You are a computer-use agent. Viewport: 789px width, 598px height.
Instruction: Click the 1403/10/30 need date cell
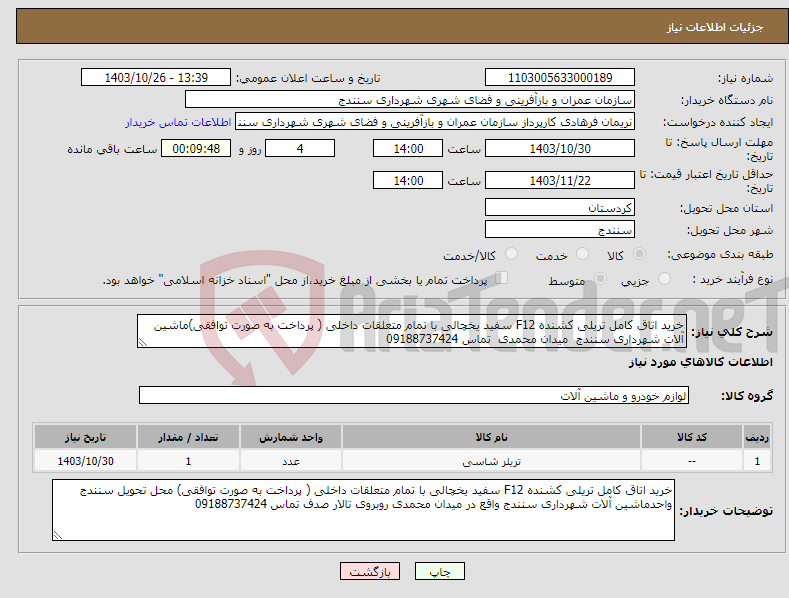(x=86, y=461)
